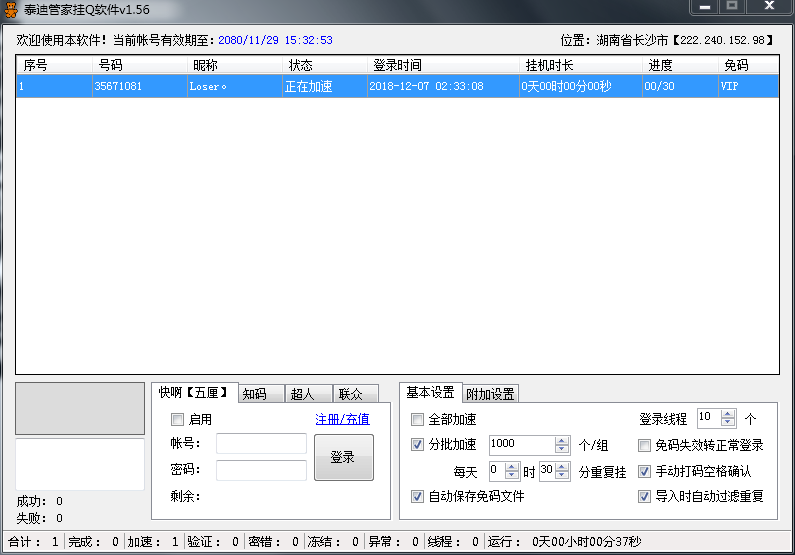Viewport: 795px width, 555px height.
Task: Switch to the 知码 tab
Action: 260,394
